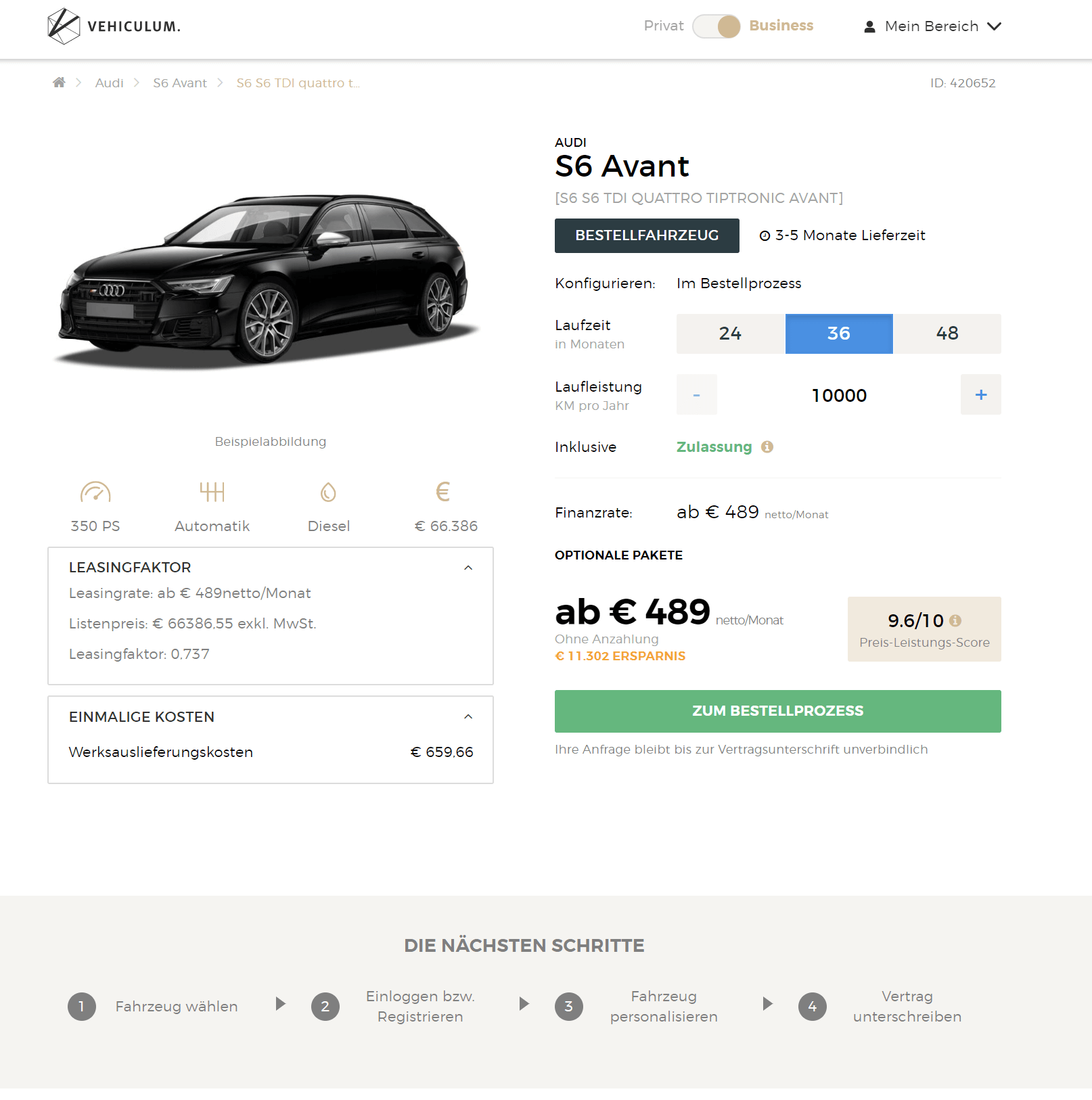This screenshot has height=1100, width=1092.
Task: Click the Vehiculum logo icon
Action: tap(64, 26)
